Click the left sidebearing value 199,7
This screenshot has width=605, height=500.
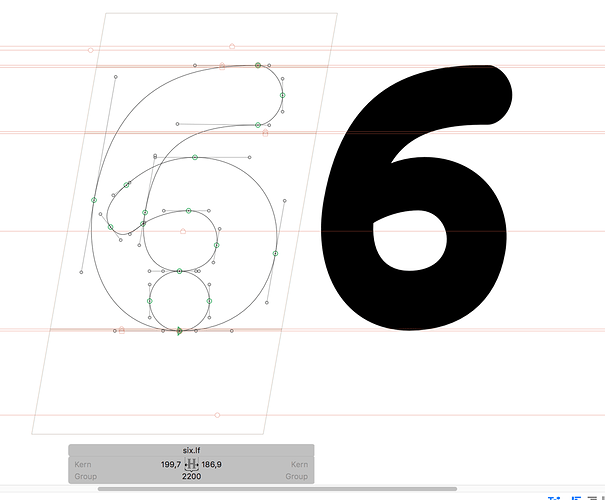(171, 465)
